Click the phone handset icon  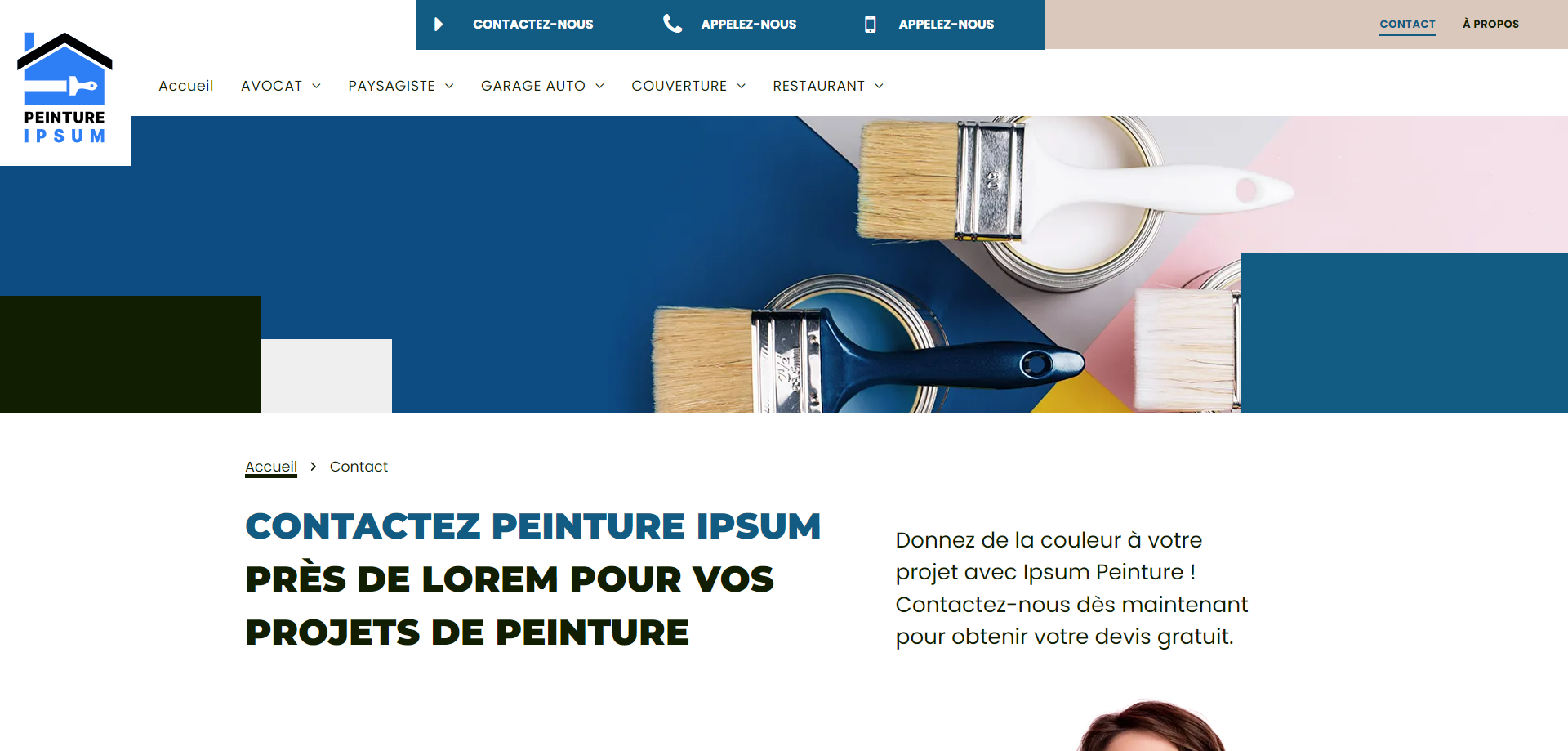coord(672,24)
